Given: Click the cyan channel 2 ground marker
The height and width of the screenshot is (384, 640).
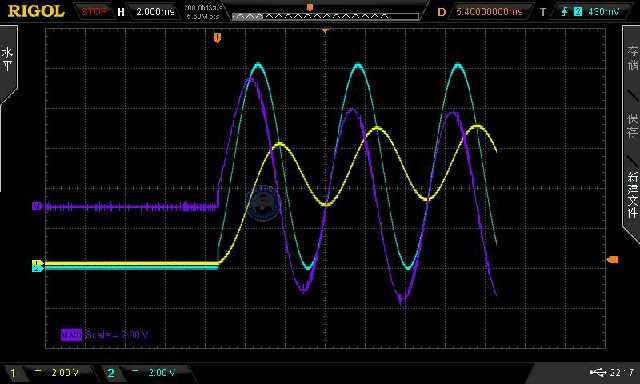Looking at the screenshot, I should coord(37,269).
